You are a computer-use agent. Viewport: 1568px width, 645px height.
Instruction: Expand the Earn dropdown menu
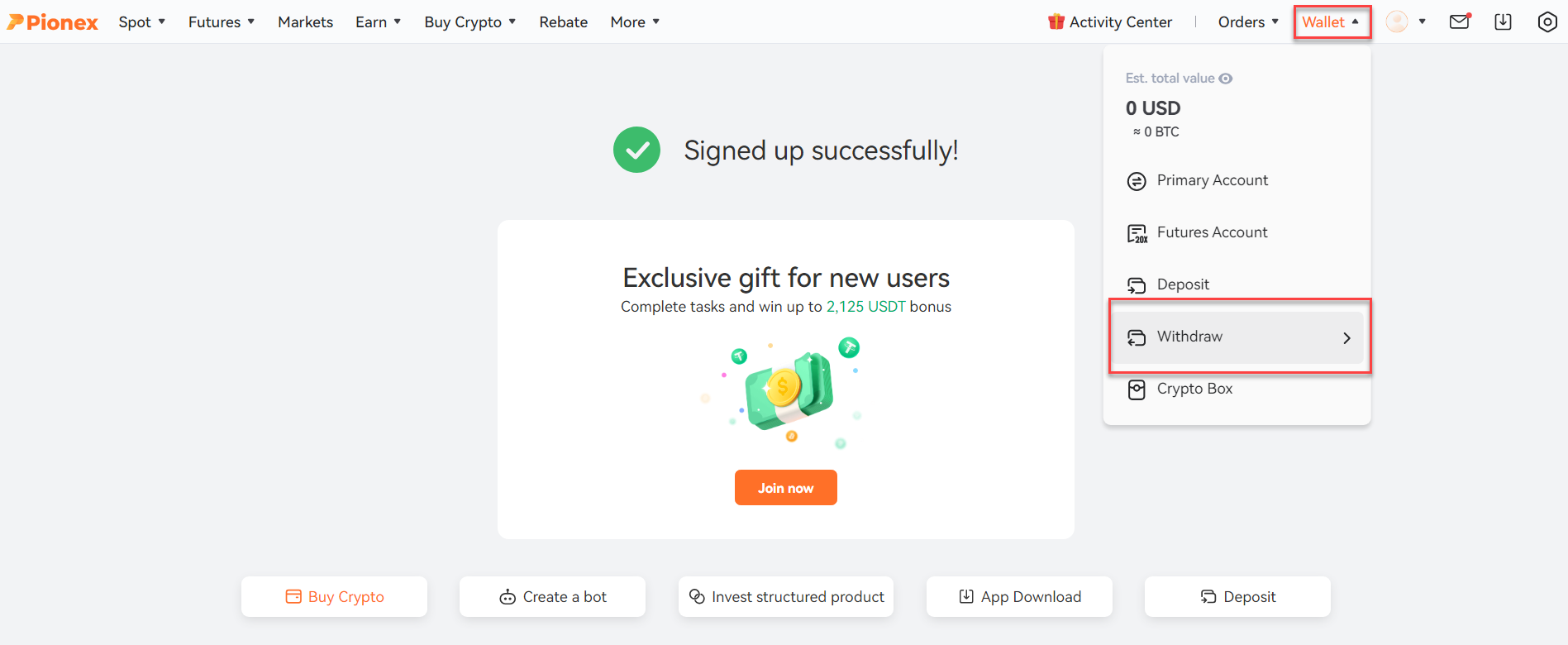pos(379,22)
